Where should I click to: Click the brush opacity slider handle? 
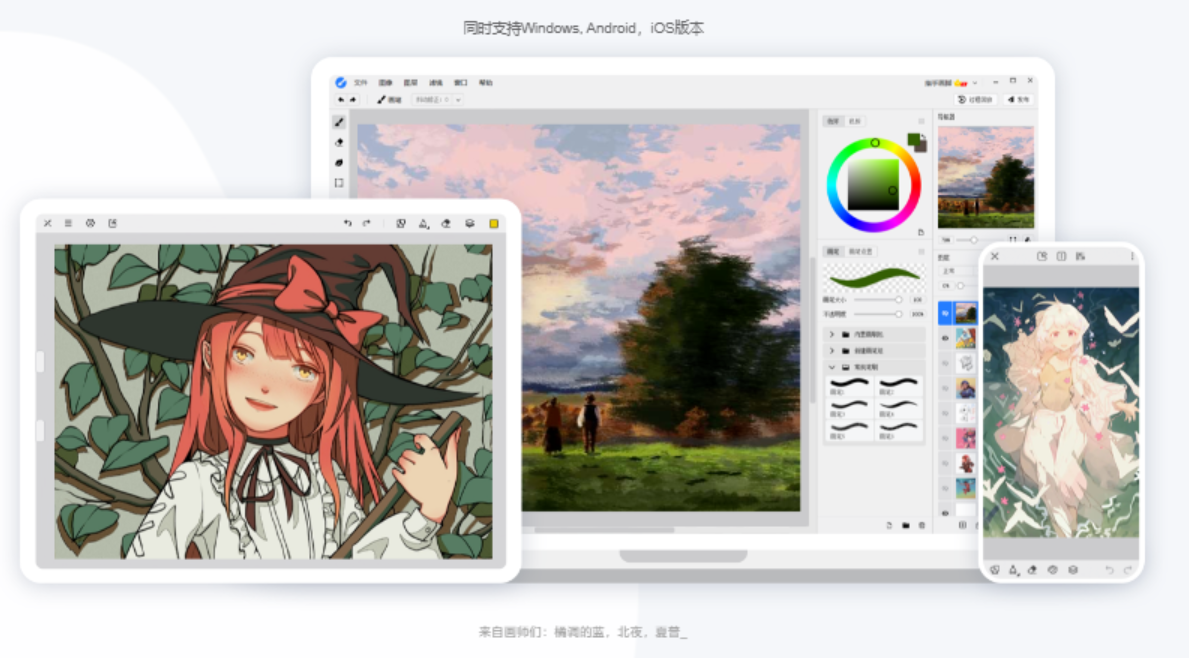(x=899, y=314)
